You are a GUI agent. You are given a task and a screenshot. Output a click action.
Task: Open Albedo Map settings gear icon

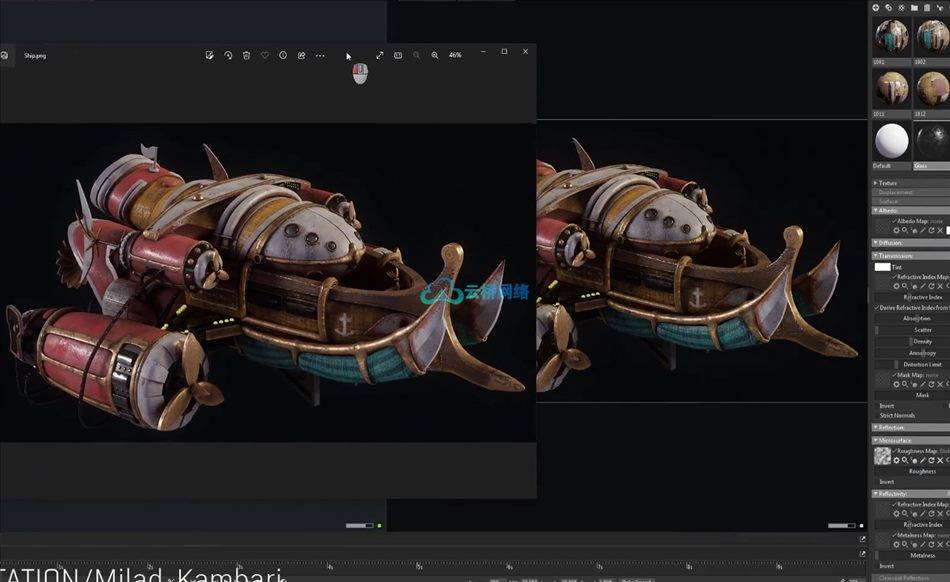click(x=896, y=231)
